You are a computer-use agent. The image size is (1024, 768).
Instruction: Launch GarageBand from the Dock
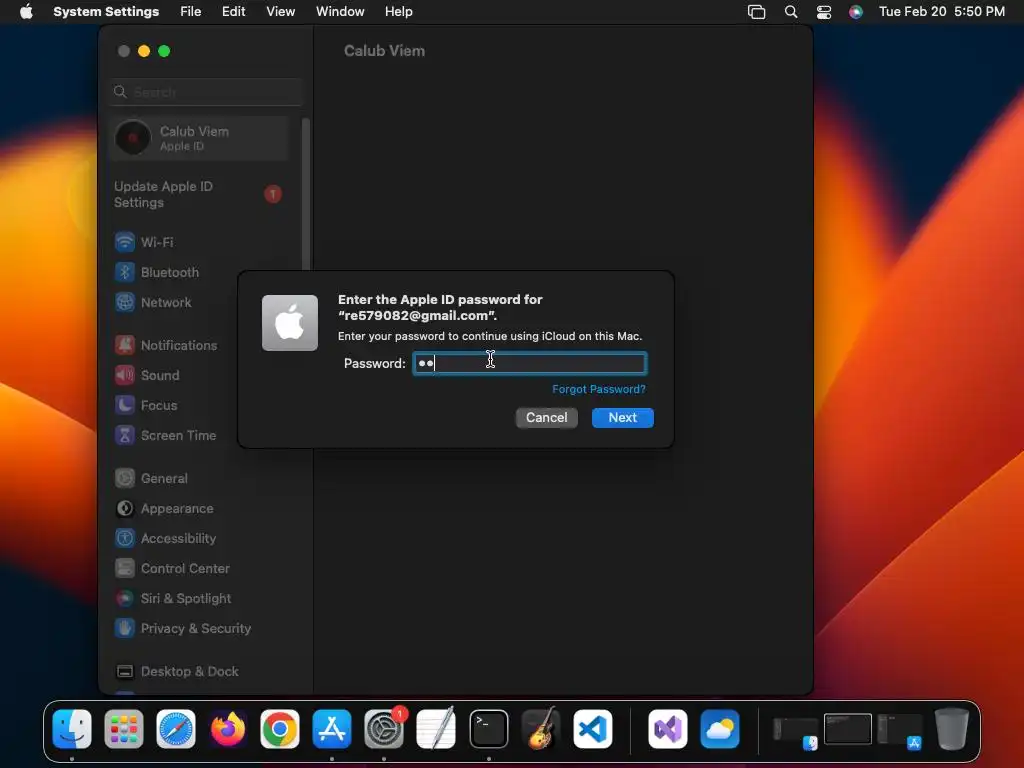pyautogui.click(x=541, y=729)
